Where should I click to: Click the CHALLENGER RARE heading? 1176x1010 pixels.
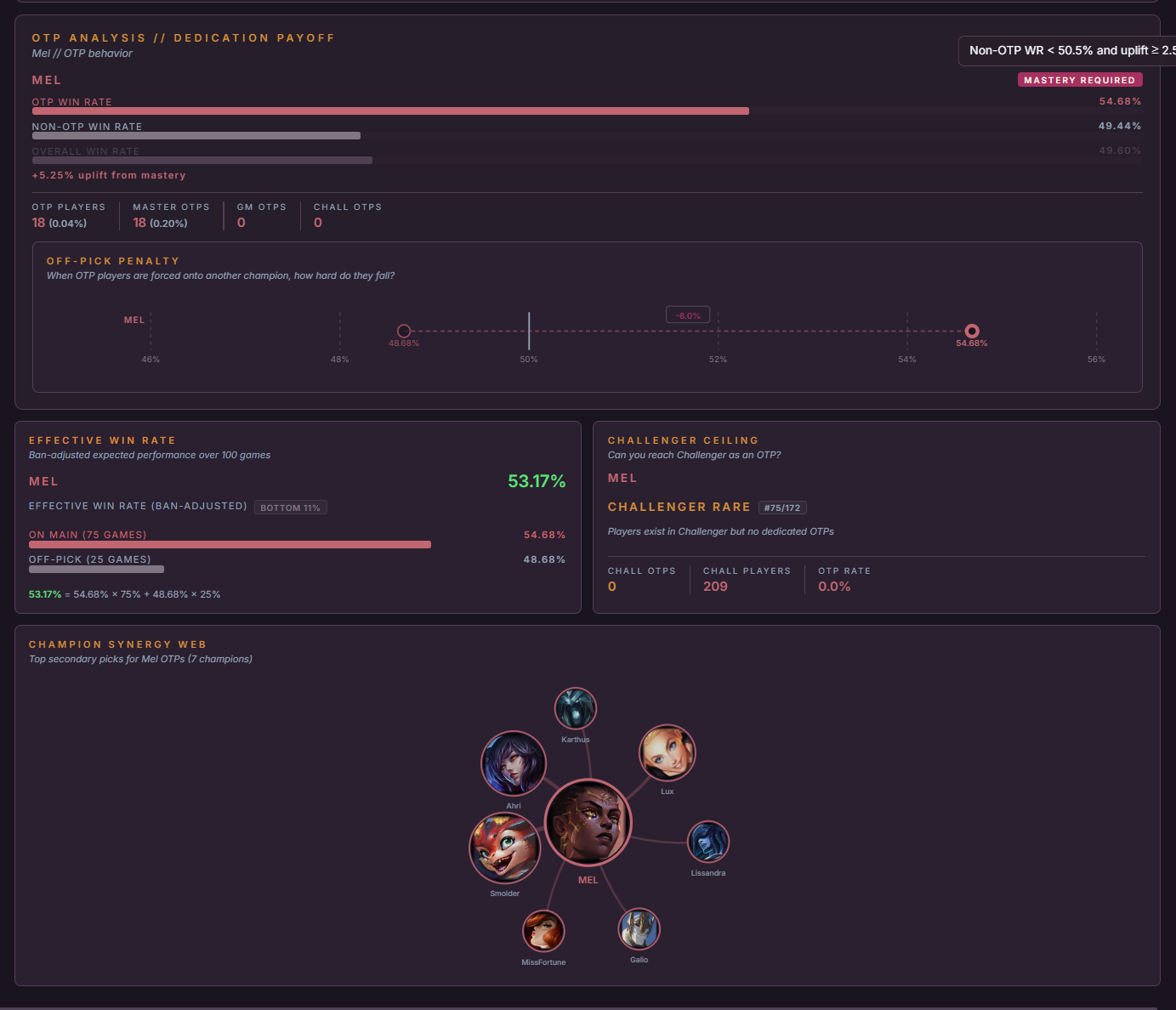(679, 507)
